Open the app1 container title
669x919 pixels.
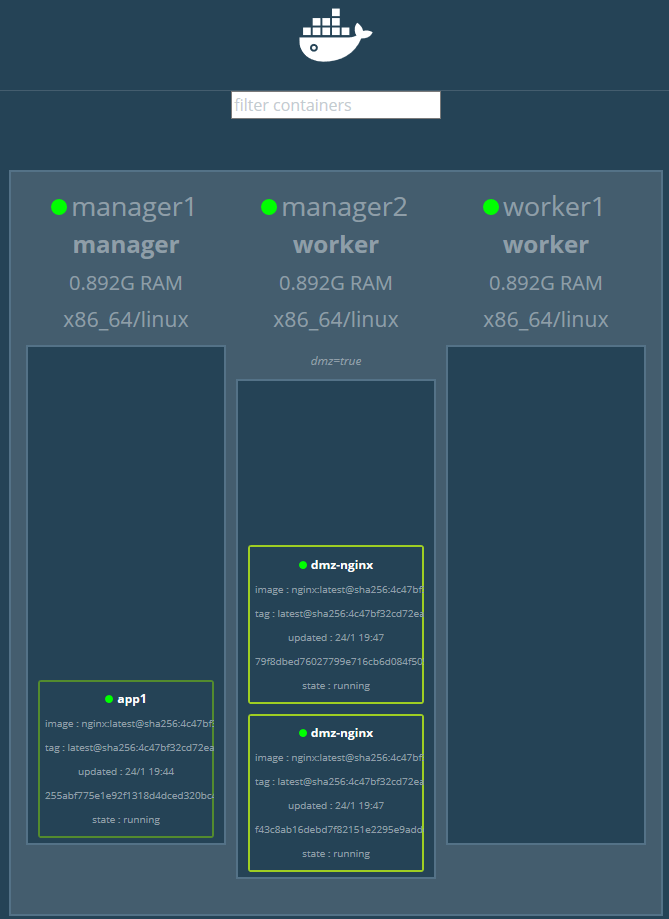coord(132,699)
